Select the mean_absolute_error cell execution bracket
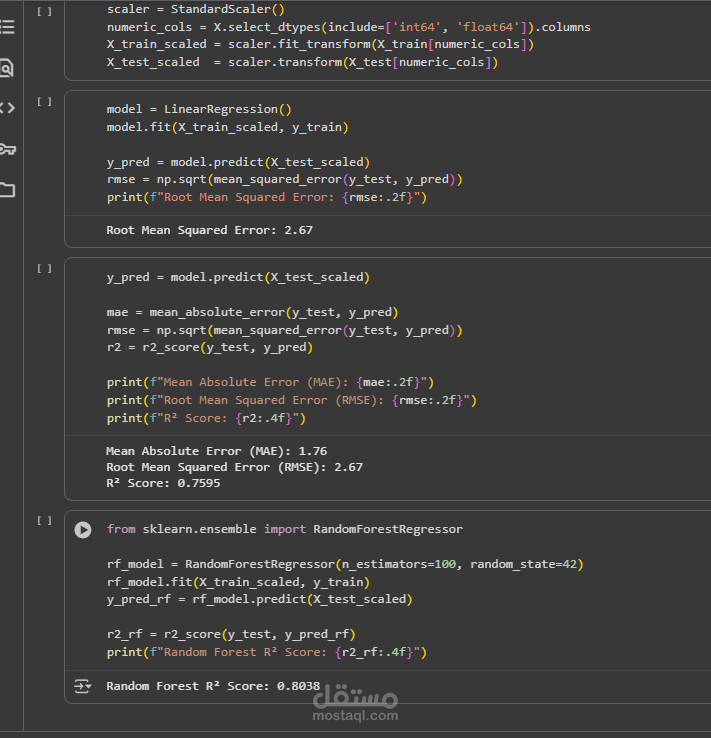Viewport: 711px width, 738px height. 44,269
